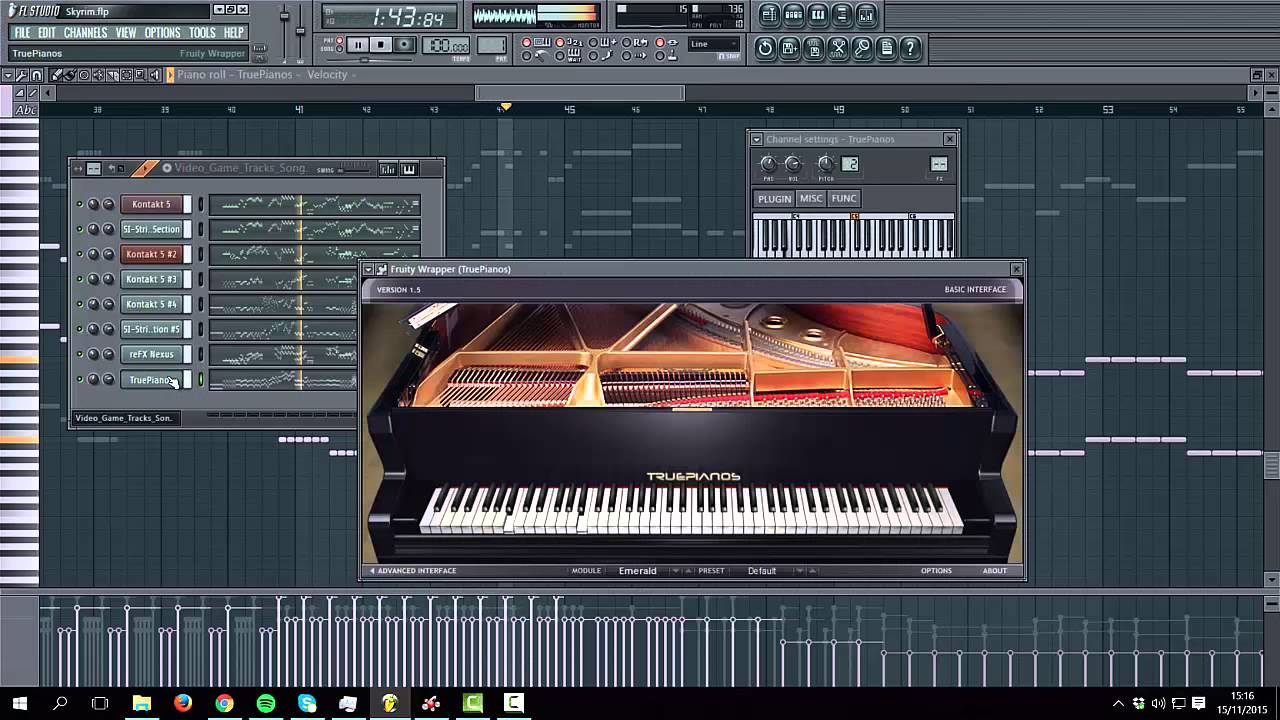The image size is (1280, 720).
Task: Open the OPTIONS menu
Action: click(162, 33)
